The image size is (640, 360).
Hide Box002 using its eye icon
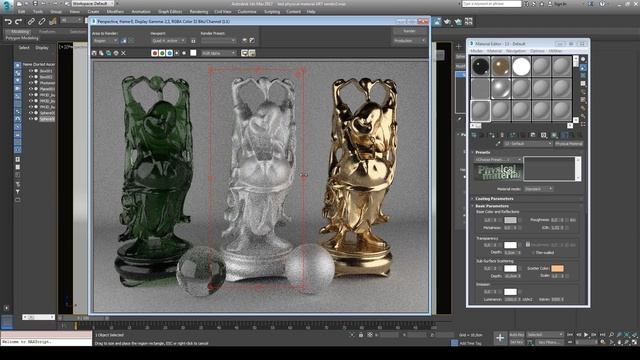pyautogui.click(x=31, y=77)
